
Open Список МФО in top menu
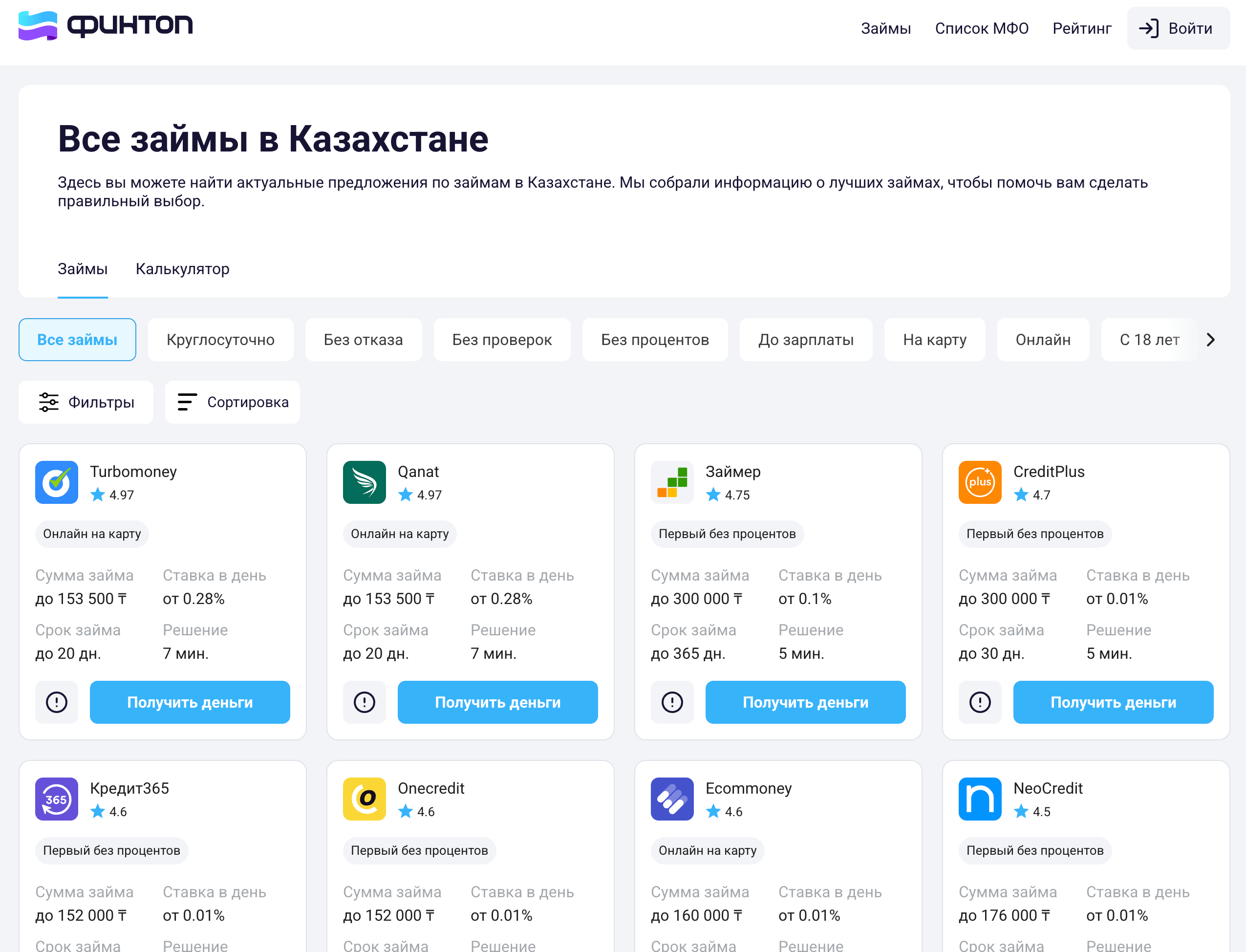point(981,28)
